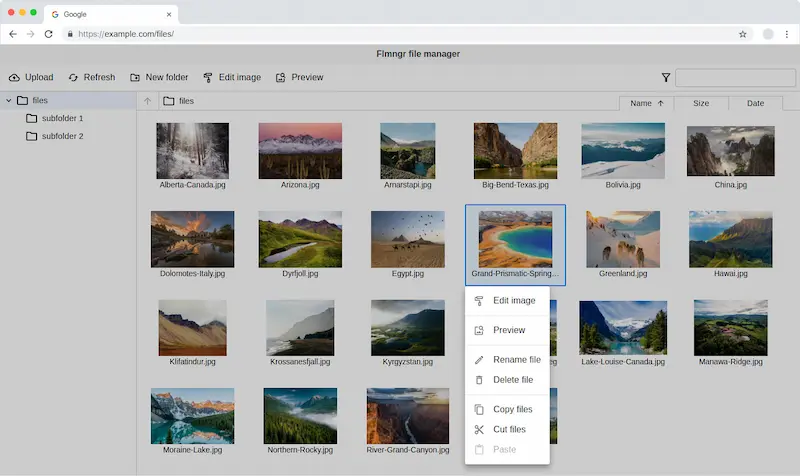
Task: Select Copy files in context menu
Action: click(x=508, y=409)
